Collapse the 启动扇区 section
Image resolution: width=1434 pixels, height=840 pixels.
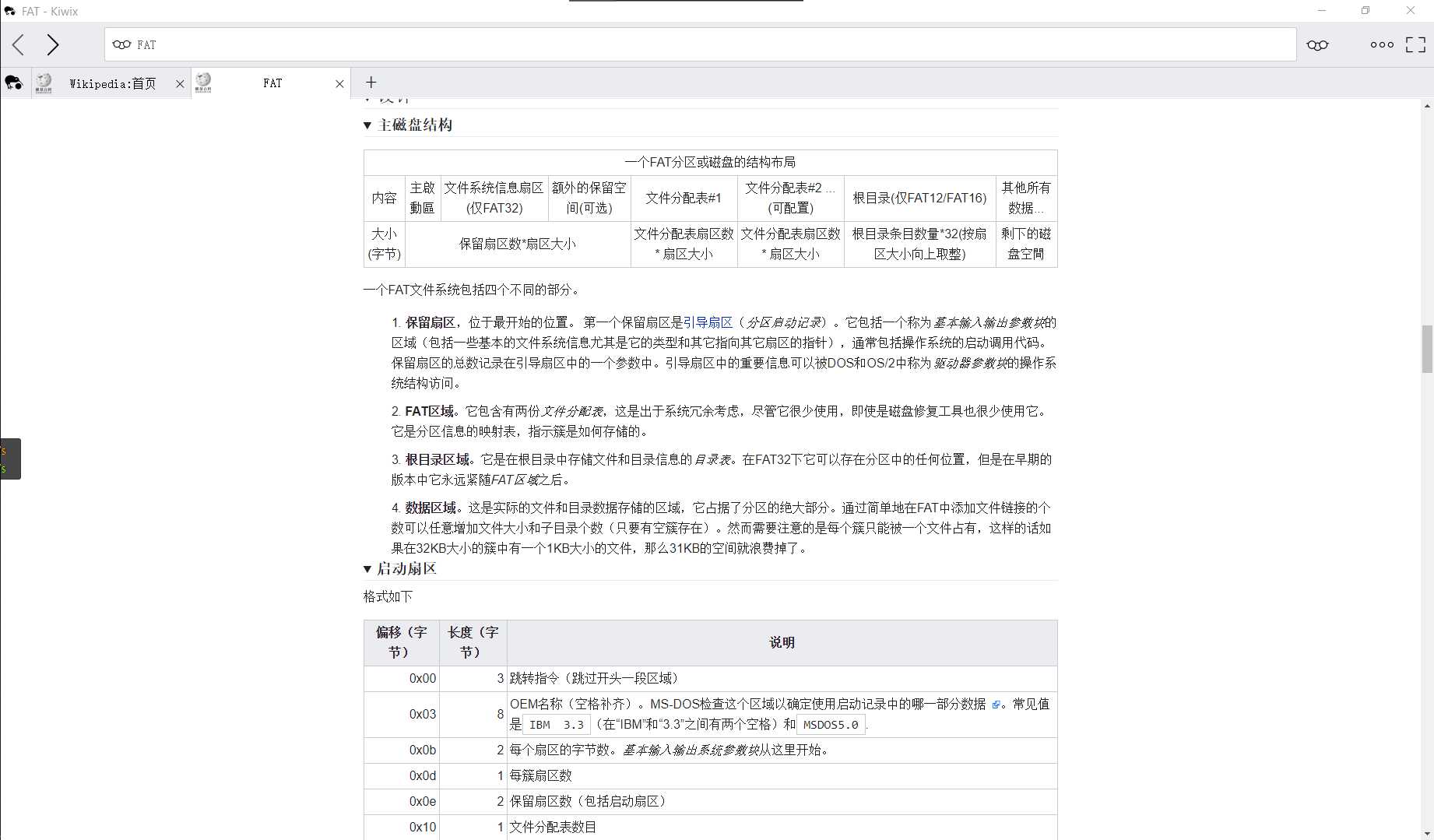point(367,569)
